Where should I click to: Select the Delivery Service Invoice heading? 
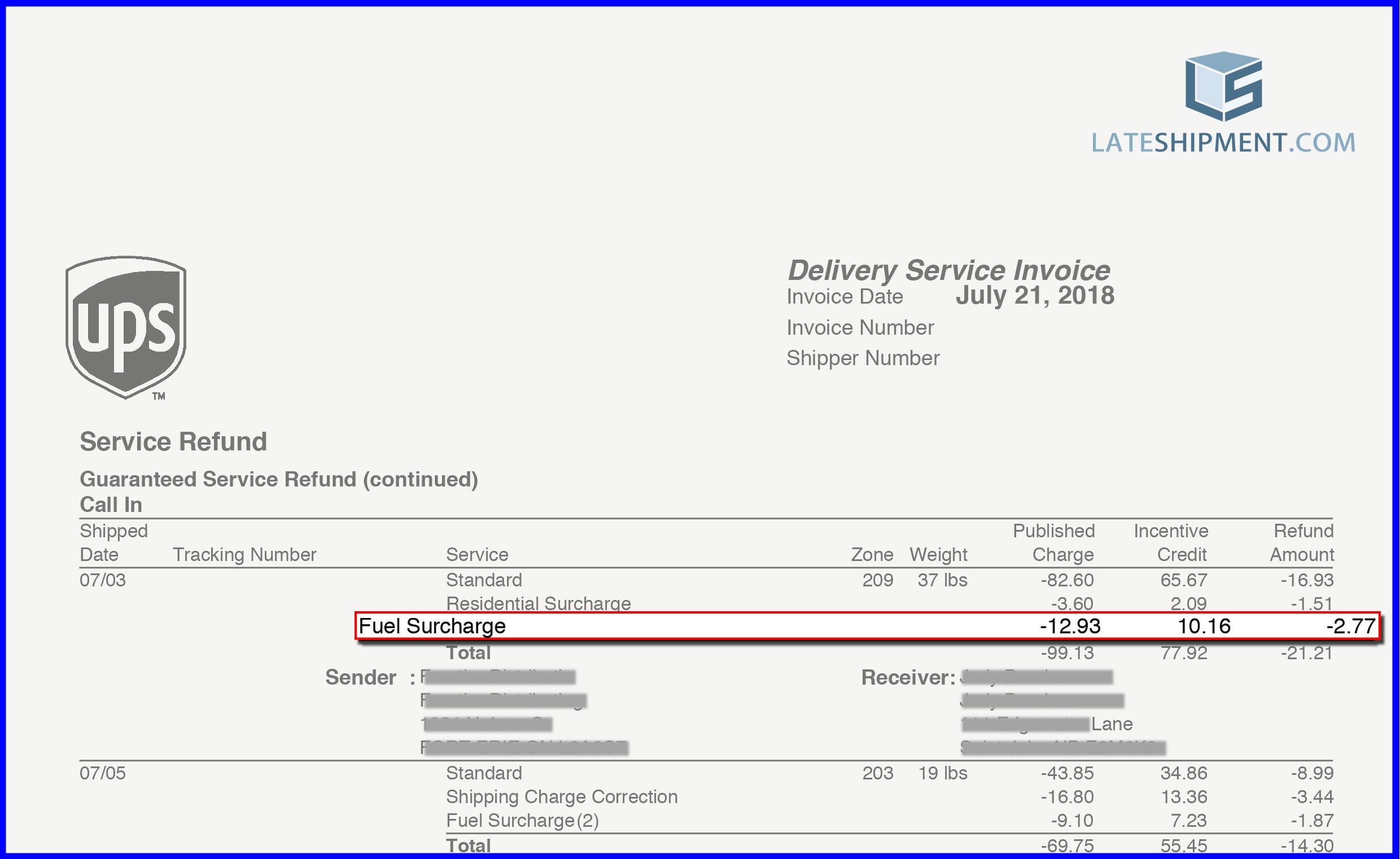pos(949,270)
